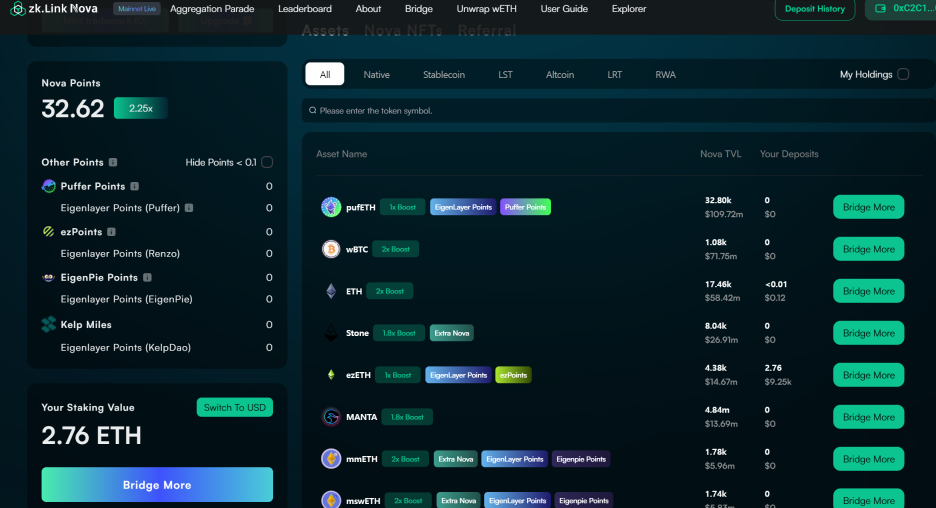Image resolution: width=936 pixels, height=508 pixels.
Task: Click the MANTA token icon
Action: pos(331,417)
